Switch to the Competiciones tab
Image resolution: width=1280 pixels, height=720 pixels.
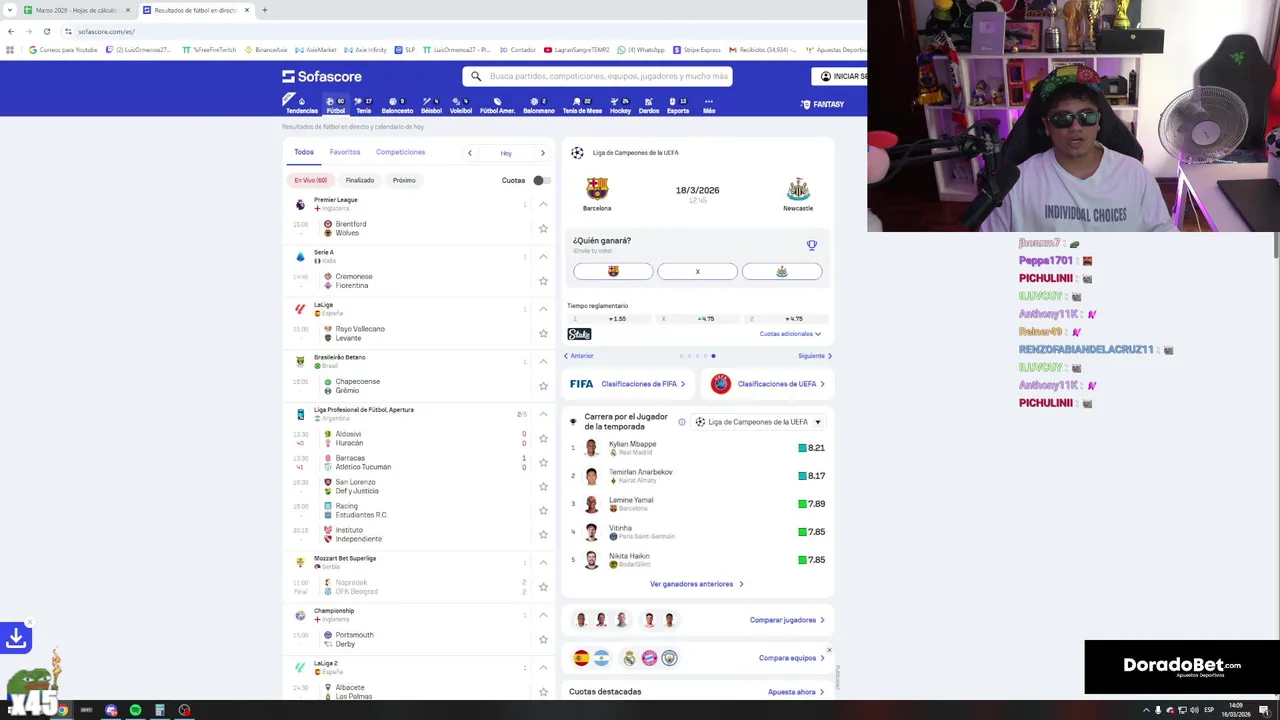point(401,152)
